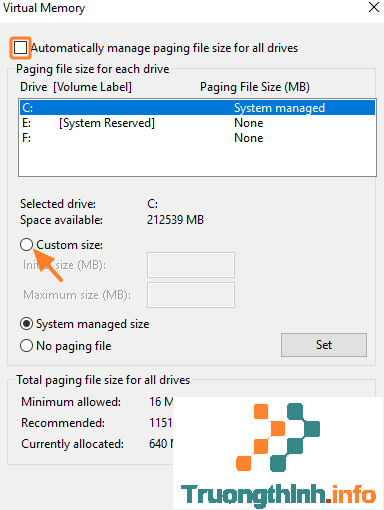Enable automatic paging file management checkbox

(x=20, y=48)
